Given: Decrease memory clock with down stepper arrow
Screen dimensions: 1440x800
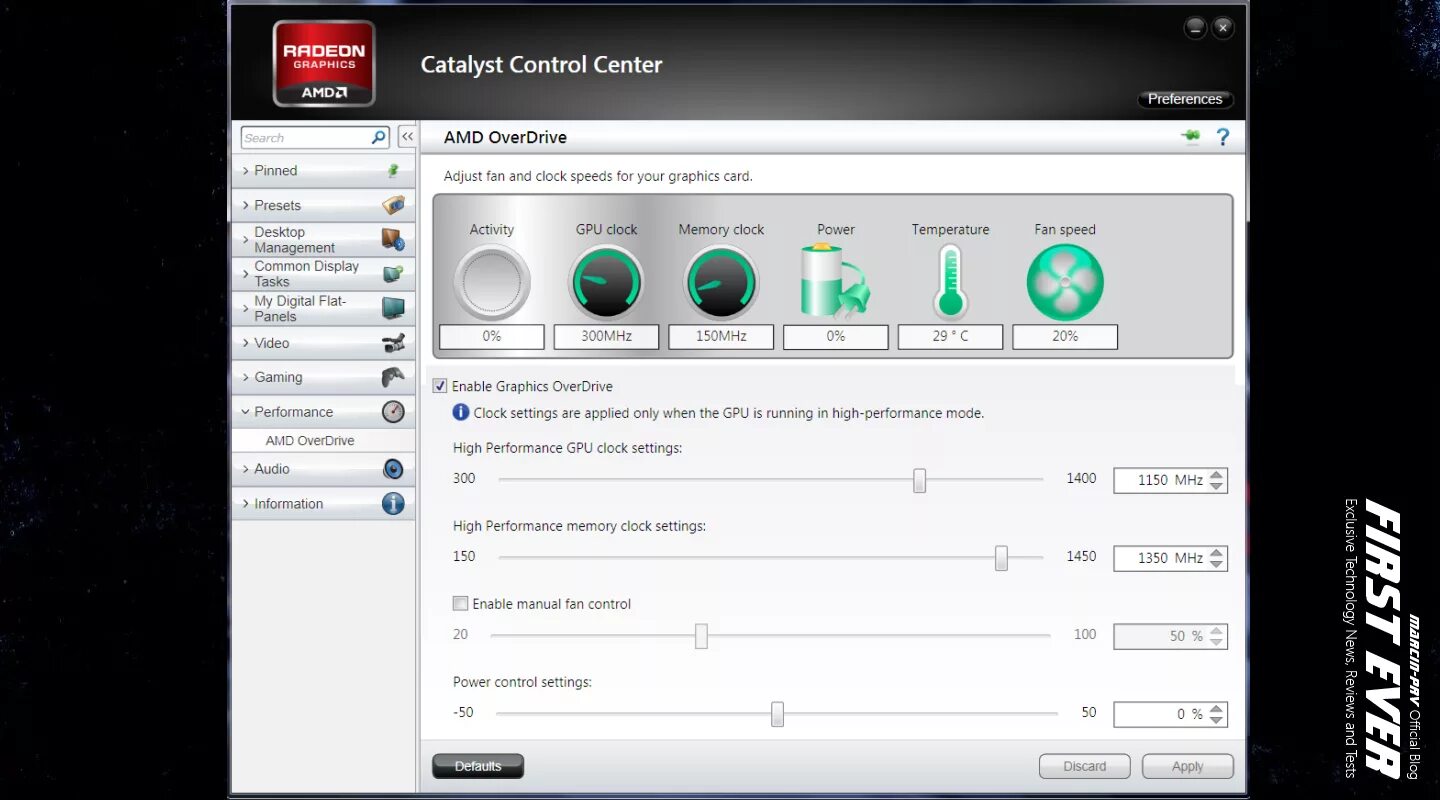Looking at the screenshot, I should pos(1216,564).
